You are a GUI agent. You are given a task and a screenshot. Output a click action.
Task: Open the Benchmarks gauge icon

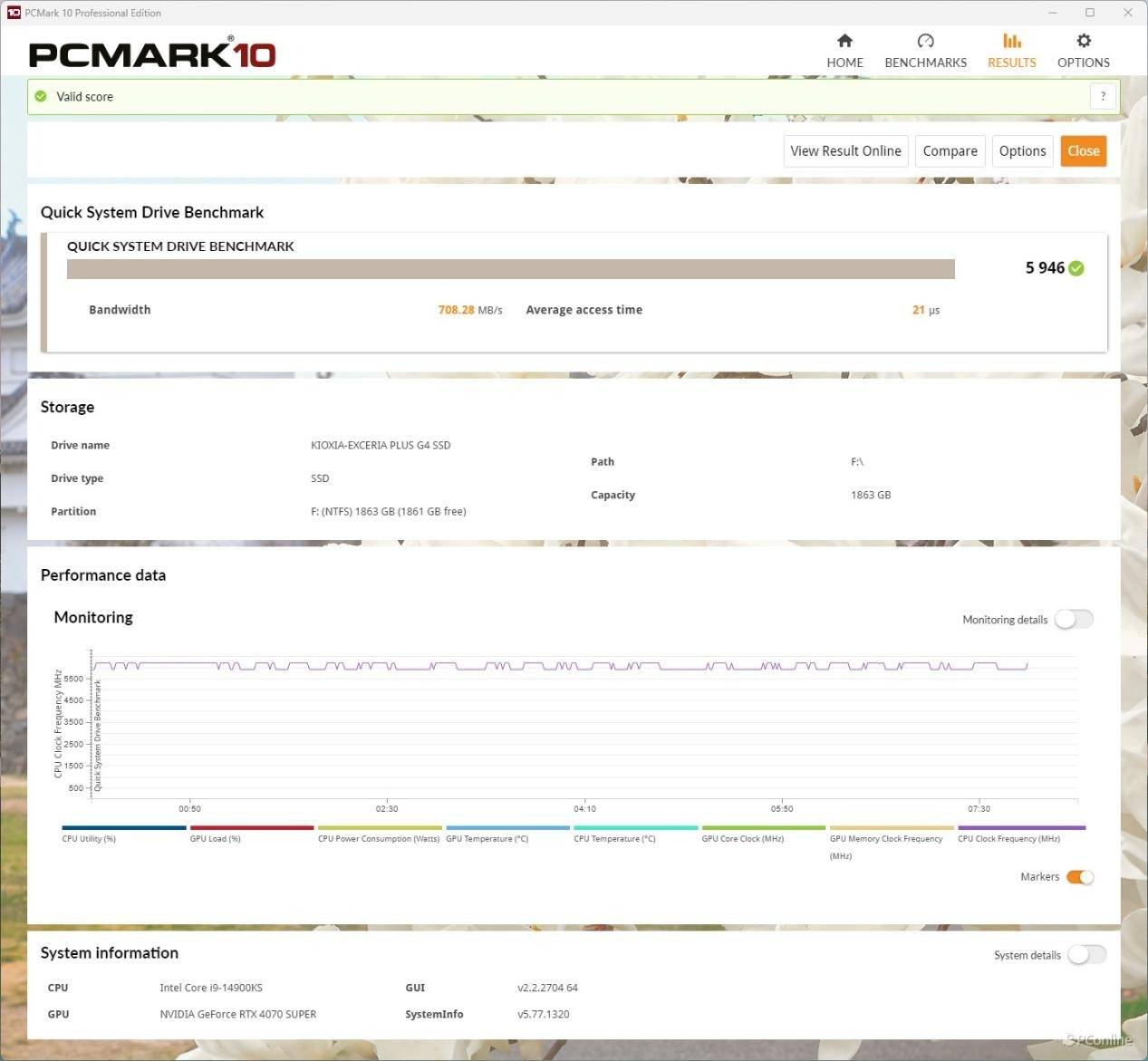[x=925, y=41]
